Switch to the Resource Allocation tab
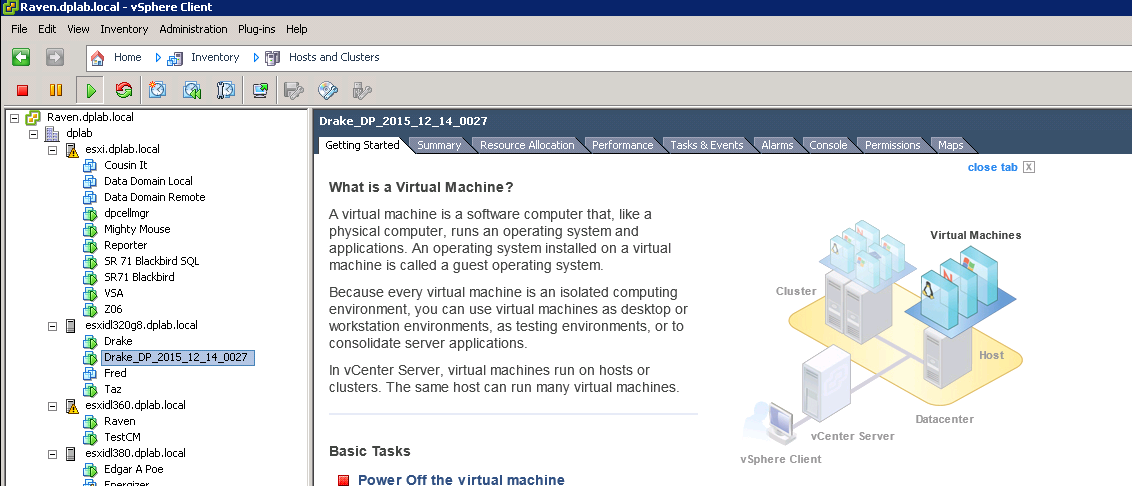 527,145
